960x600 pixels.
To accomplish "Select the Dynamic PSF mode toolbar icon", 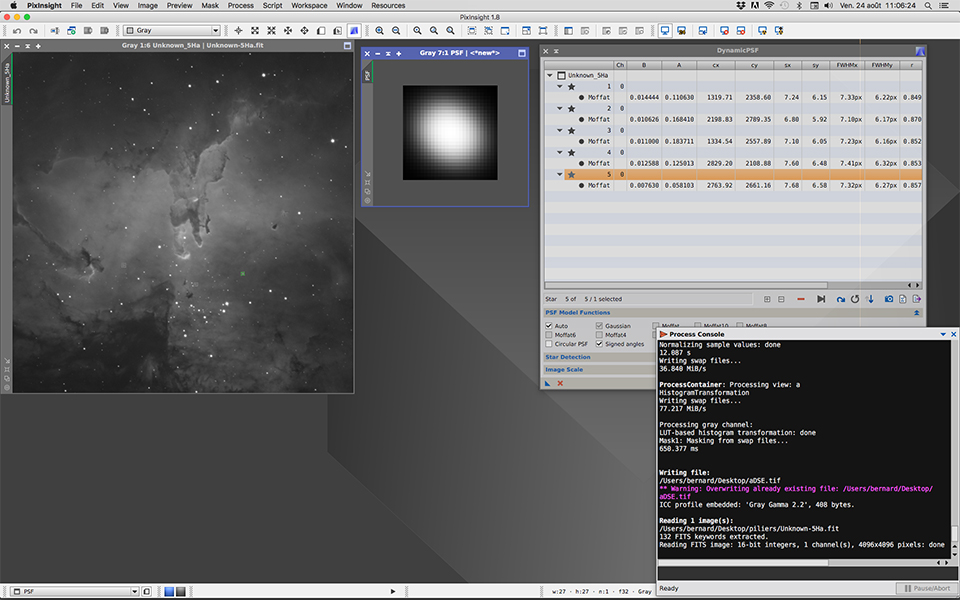I will coord(355,31).
